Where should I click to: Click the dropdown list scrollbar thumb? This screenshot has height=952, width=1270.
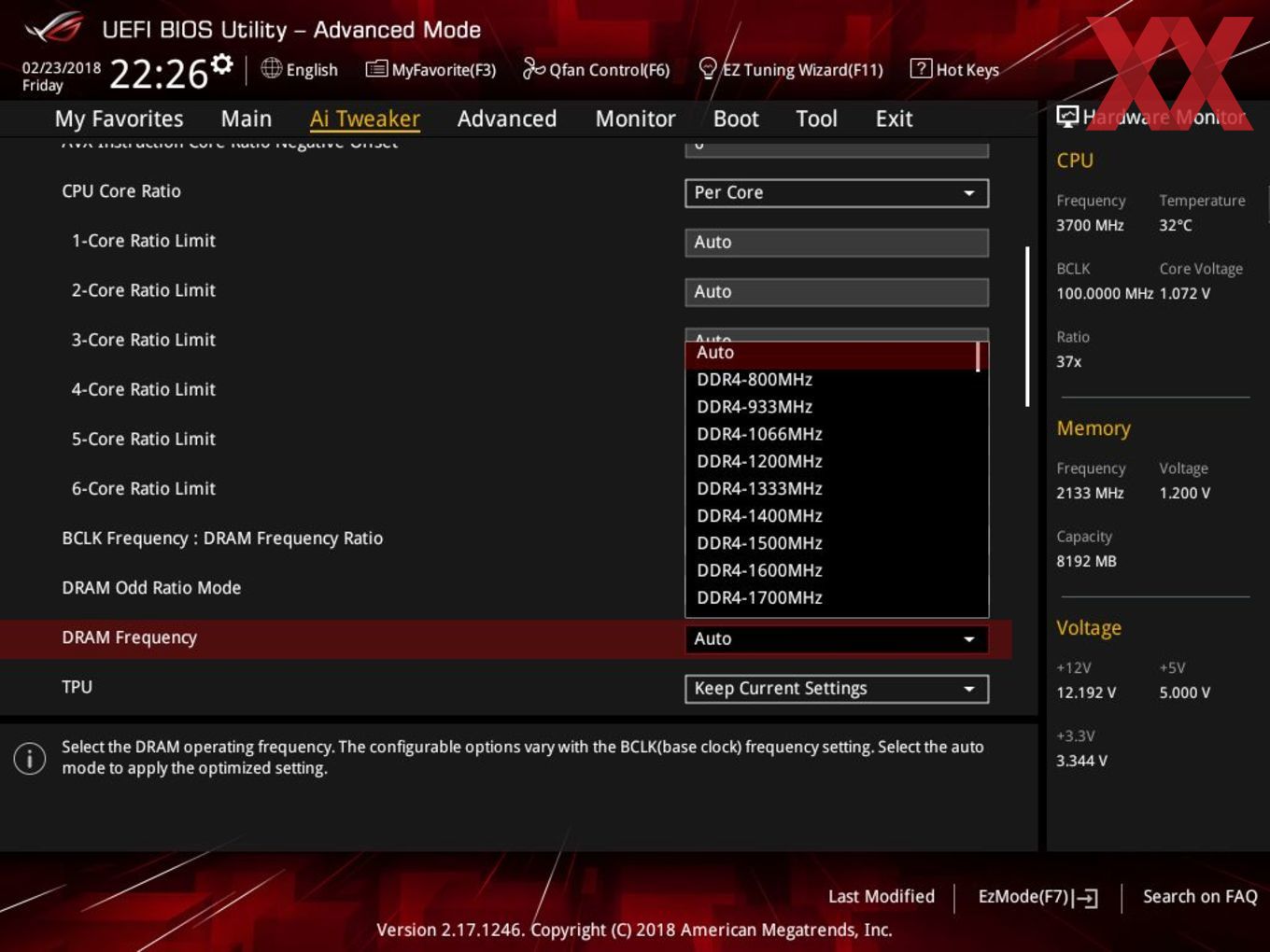(978, 356)
